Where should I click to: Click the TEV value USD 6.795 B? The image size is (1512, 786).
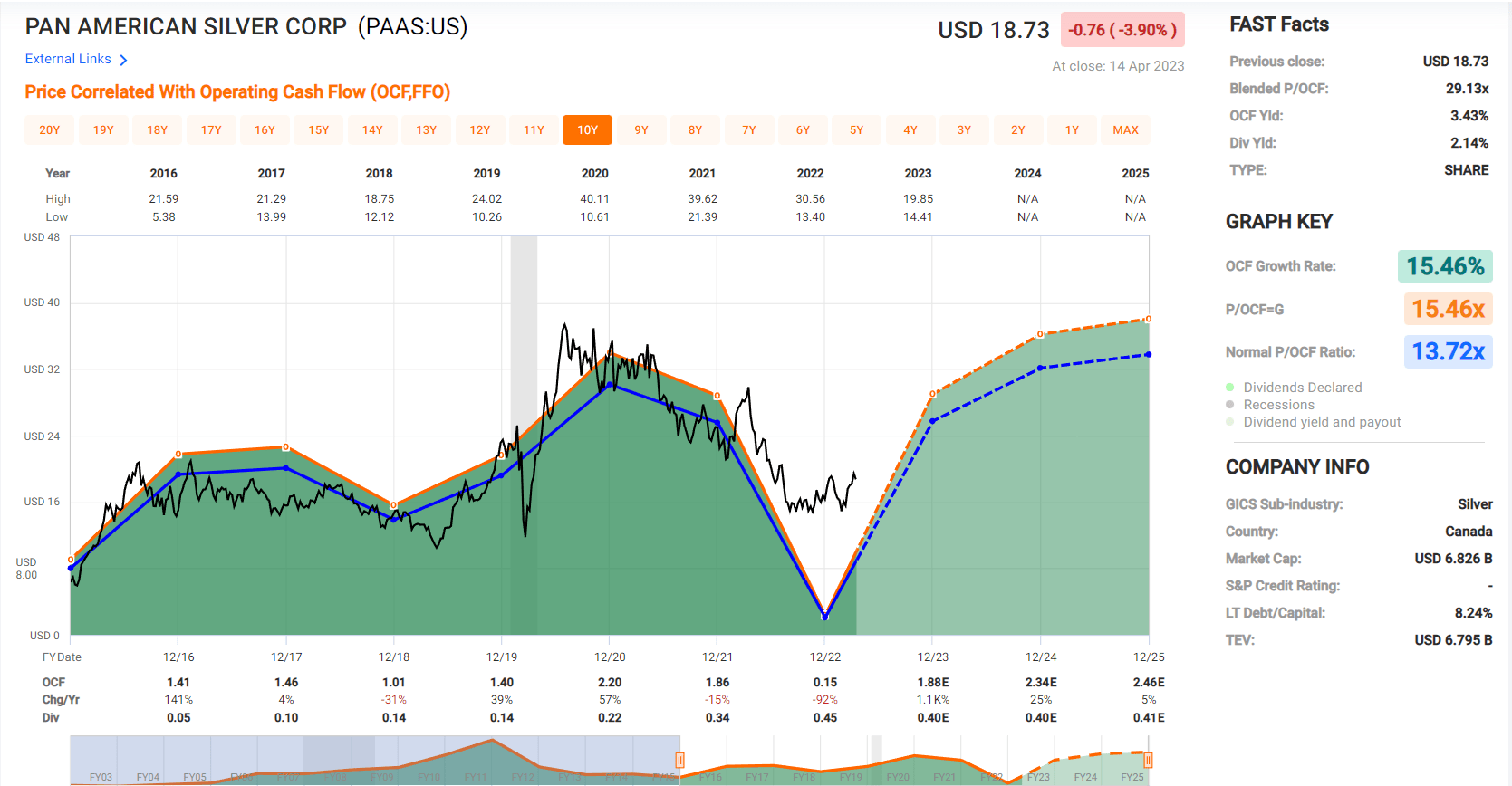click(1453, 640)
